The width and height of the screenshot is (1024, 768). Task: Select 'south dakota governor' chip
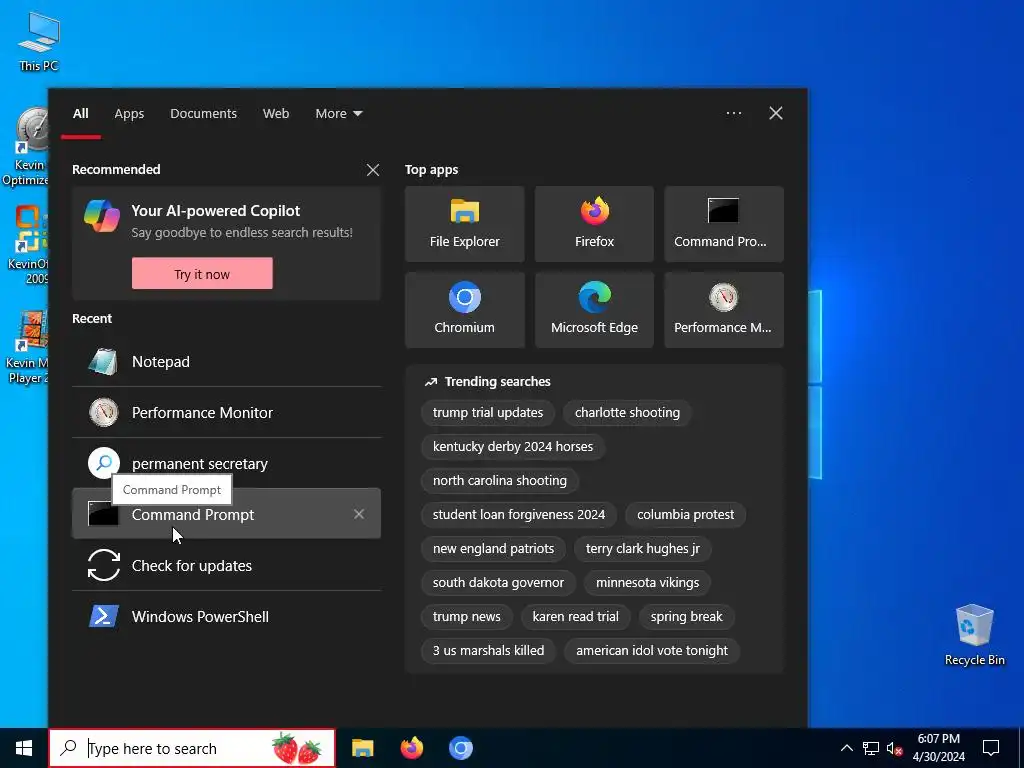pos(498,583)
